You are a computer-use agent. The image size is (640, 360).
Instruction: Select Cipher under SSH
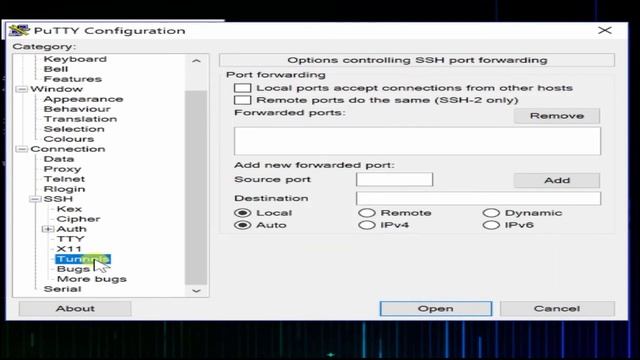click(x=78, y=219)
